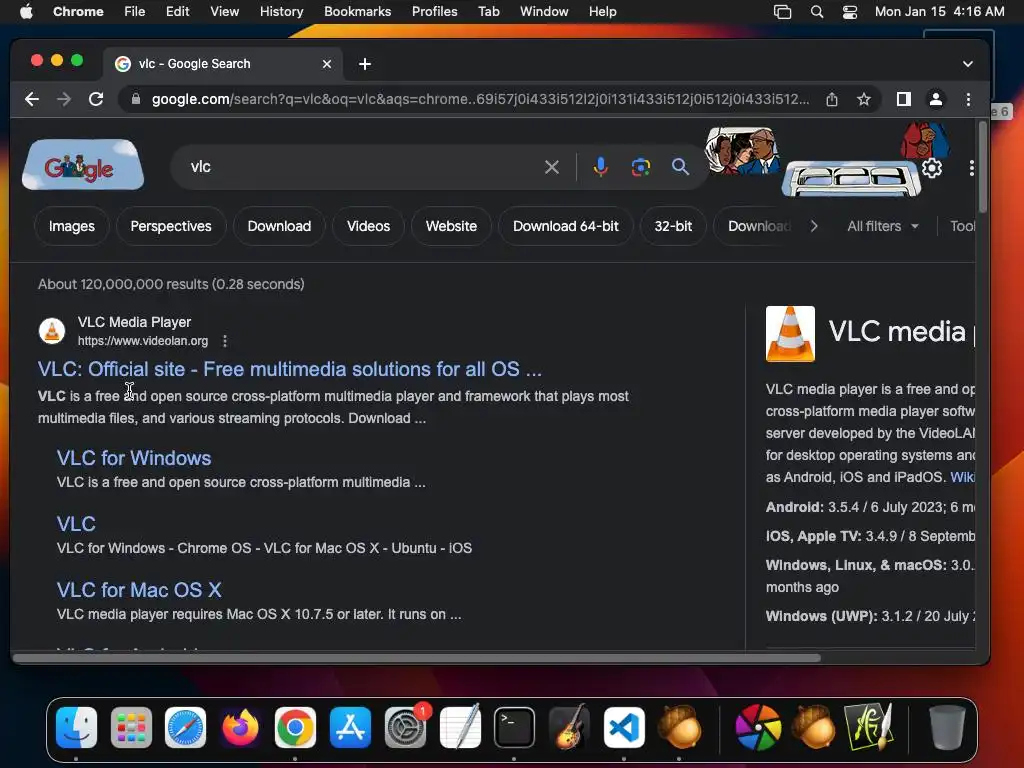Viewport: 1024px width, 768px height.
Task: Reload the Google search page
Action: tap(96, 99)
